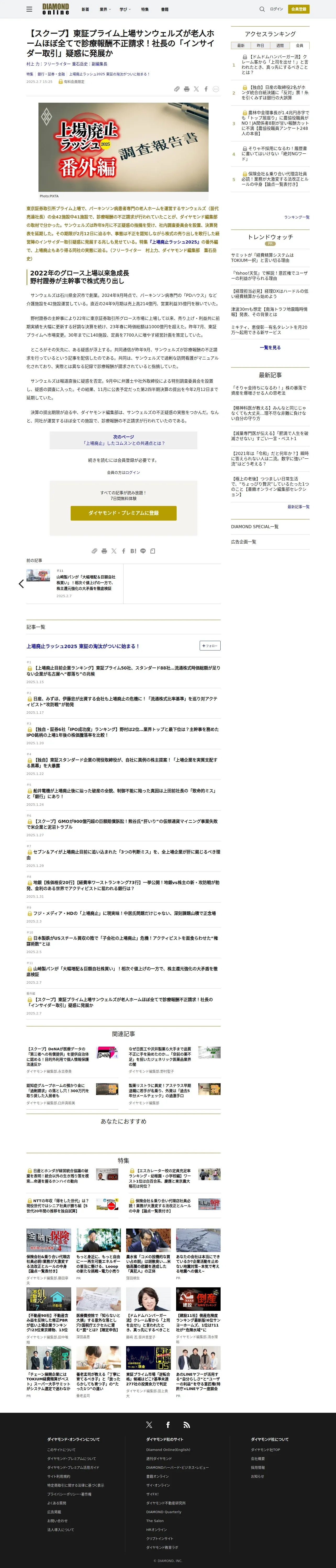Select 新着 in top navigation
This screenshot has height=1568, width=336.
click(x=85, y=9)
